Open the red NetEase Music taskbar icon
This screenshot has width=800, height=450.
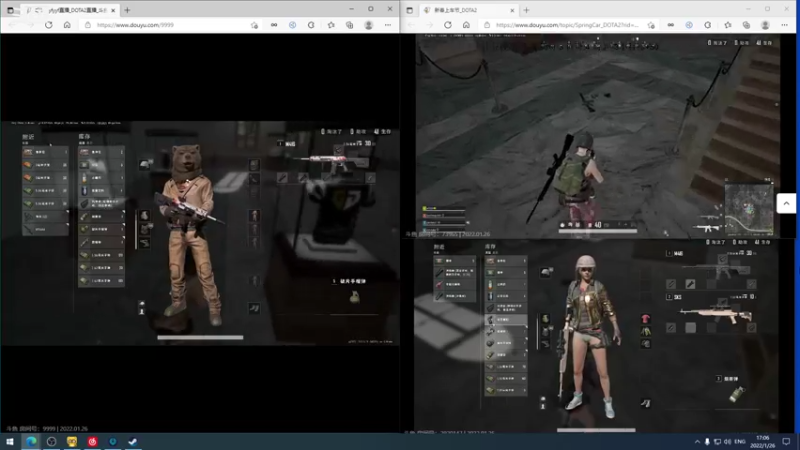(92, 441)
